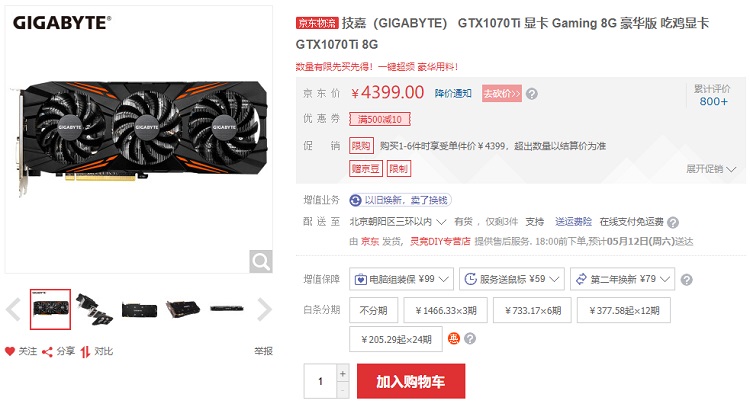Click the 降价通知 price alert link
Image resolution: width=750 pixels, height=407 pixels.
click(x=453, y=94)
